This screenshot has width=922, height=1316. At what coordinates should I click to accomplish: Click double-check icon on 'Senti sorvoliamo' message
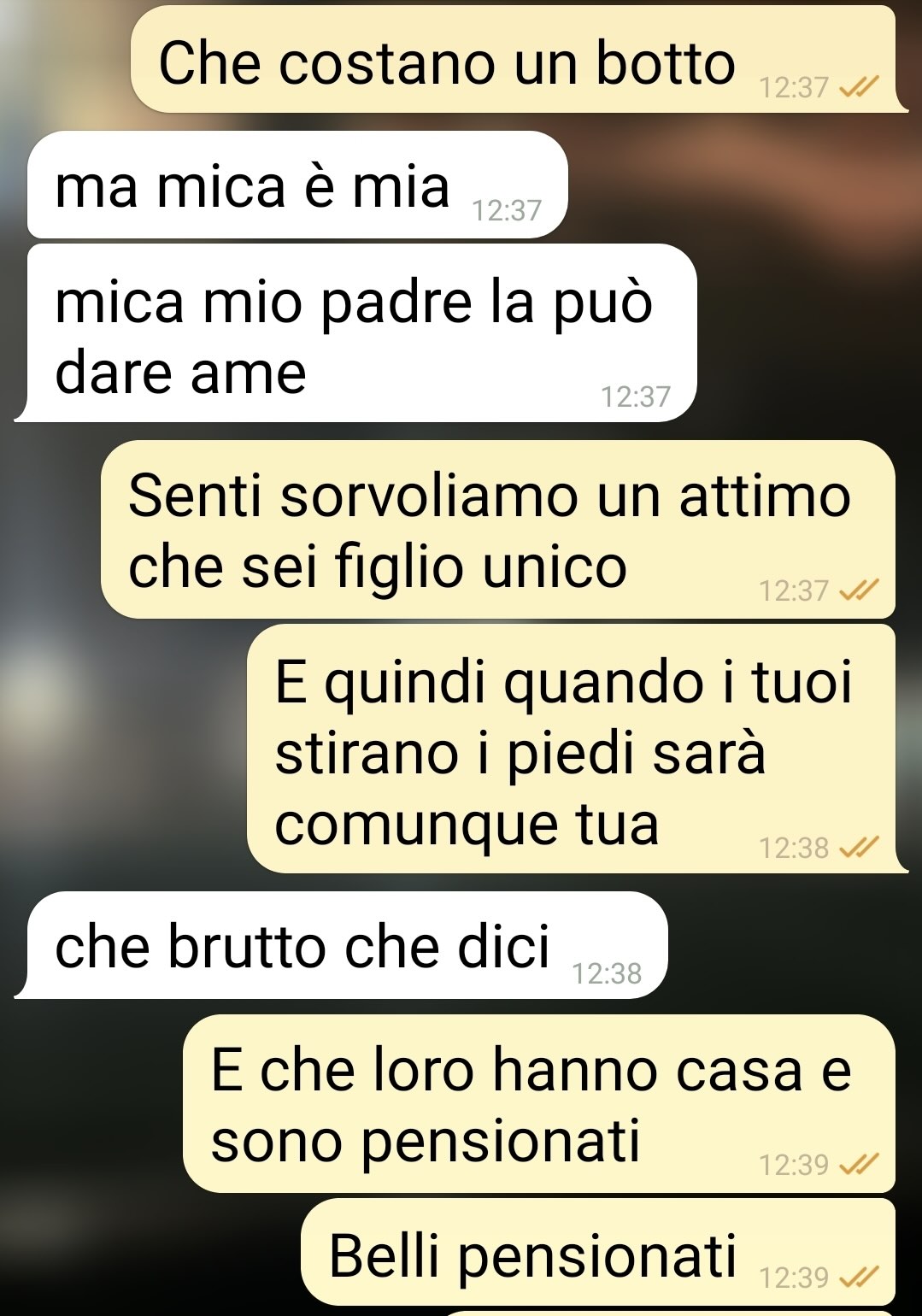pyautogui.click(x=859, y=590)
